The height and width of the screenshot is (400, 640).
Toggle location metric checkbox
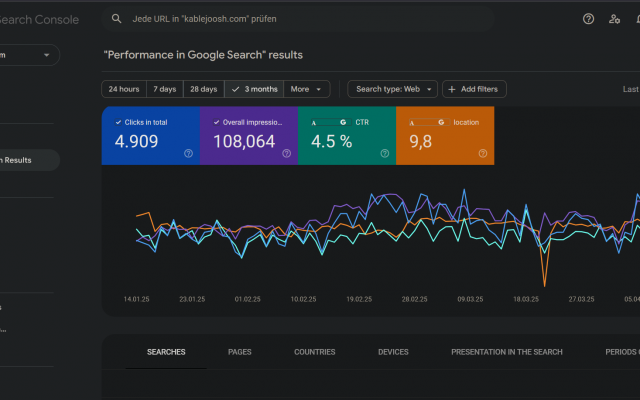click(429, 122)
